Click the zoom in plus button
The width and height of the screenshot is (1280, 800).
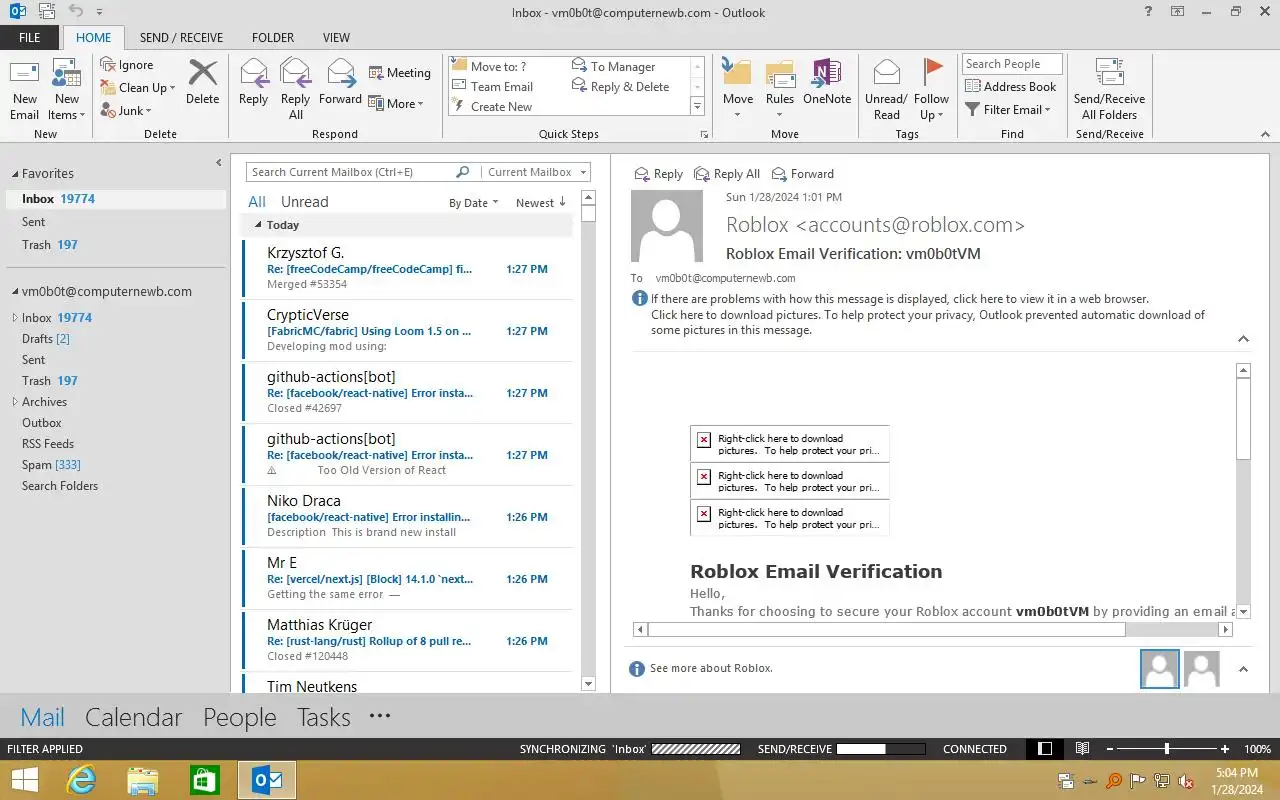coord(1225,749)
